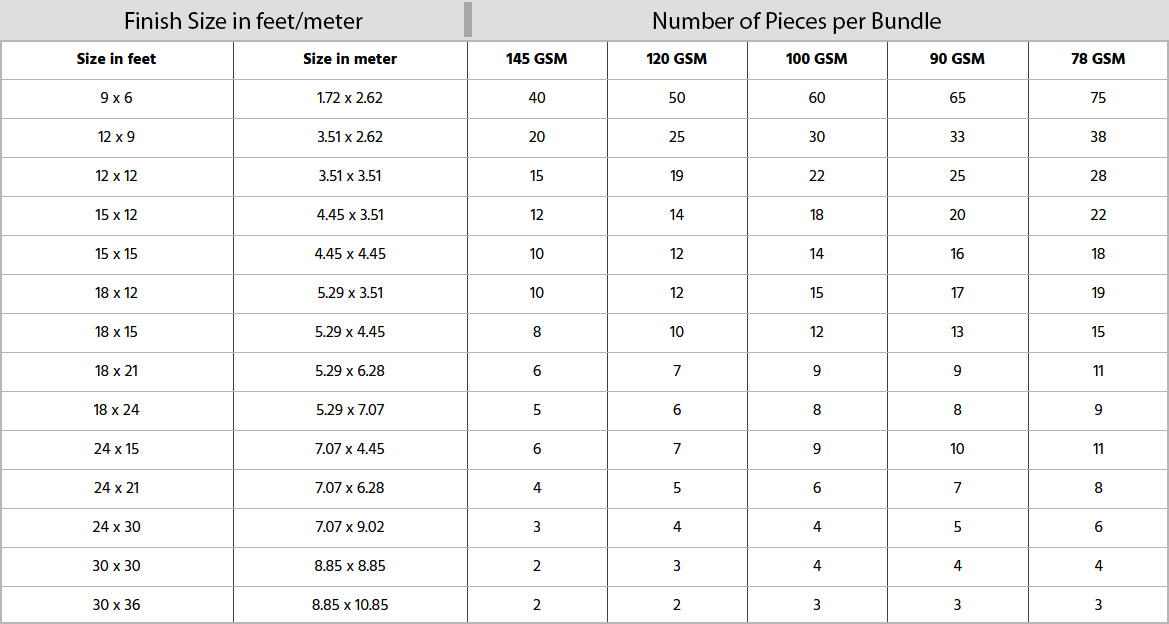Click the 75 value in the 9 x 6 row
This screenshot has height=624, width=1169.
pos(1097,98)
